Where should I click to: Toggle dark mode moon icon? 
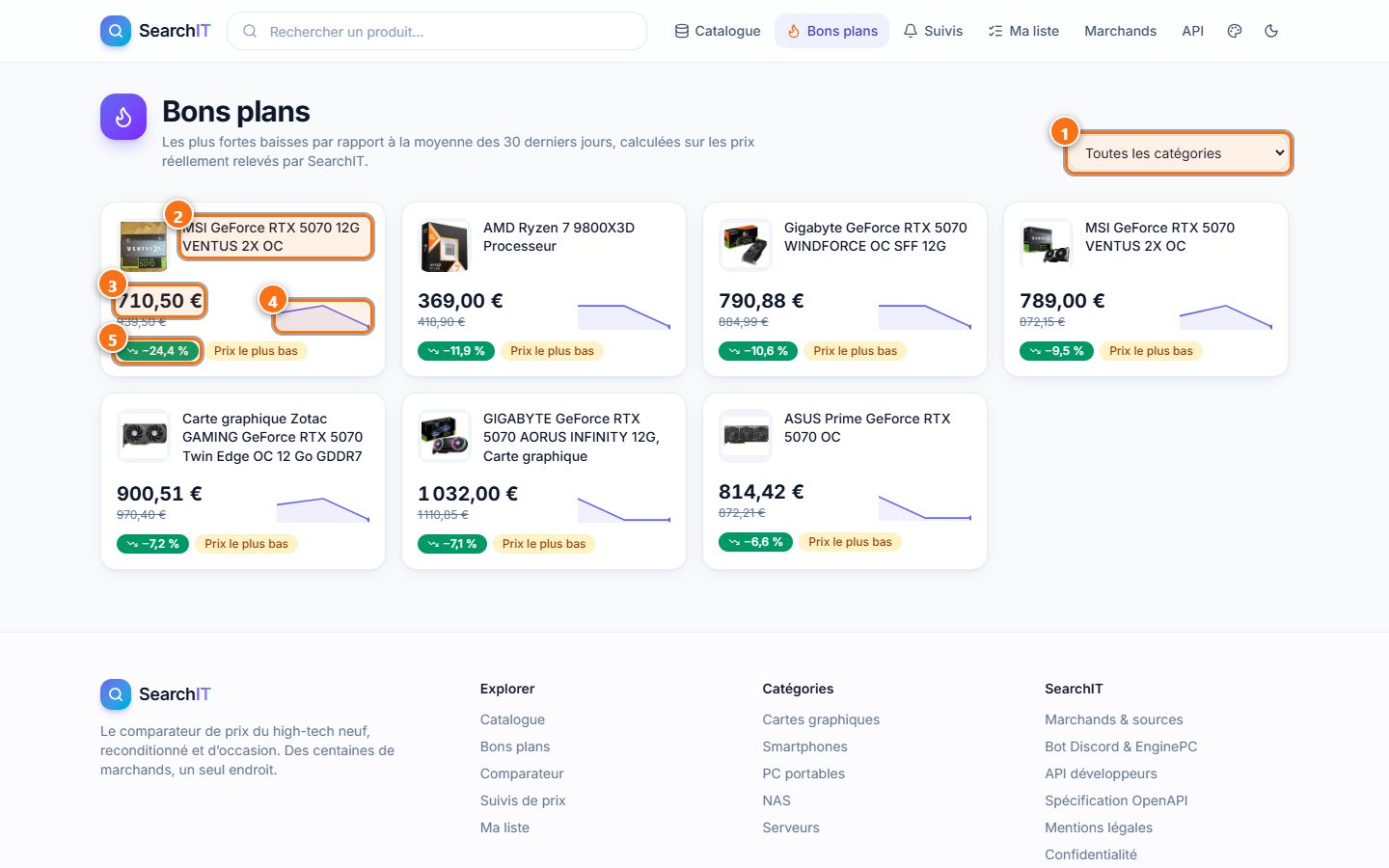click(x=1271, y=31)
